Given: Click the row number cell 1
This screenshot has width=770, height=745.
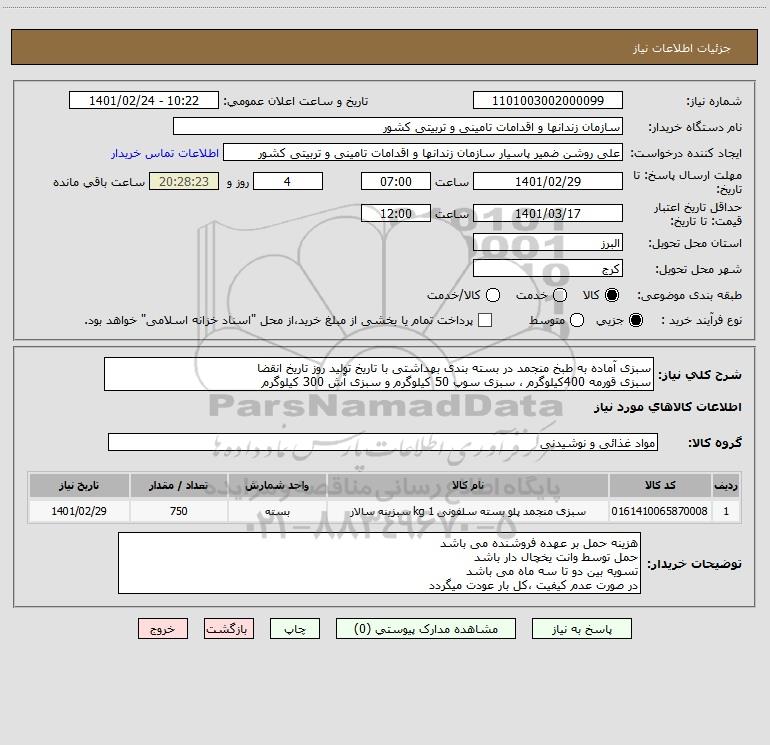Looking at the screenshot, I should (726, 511).
